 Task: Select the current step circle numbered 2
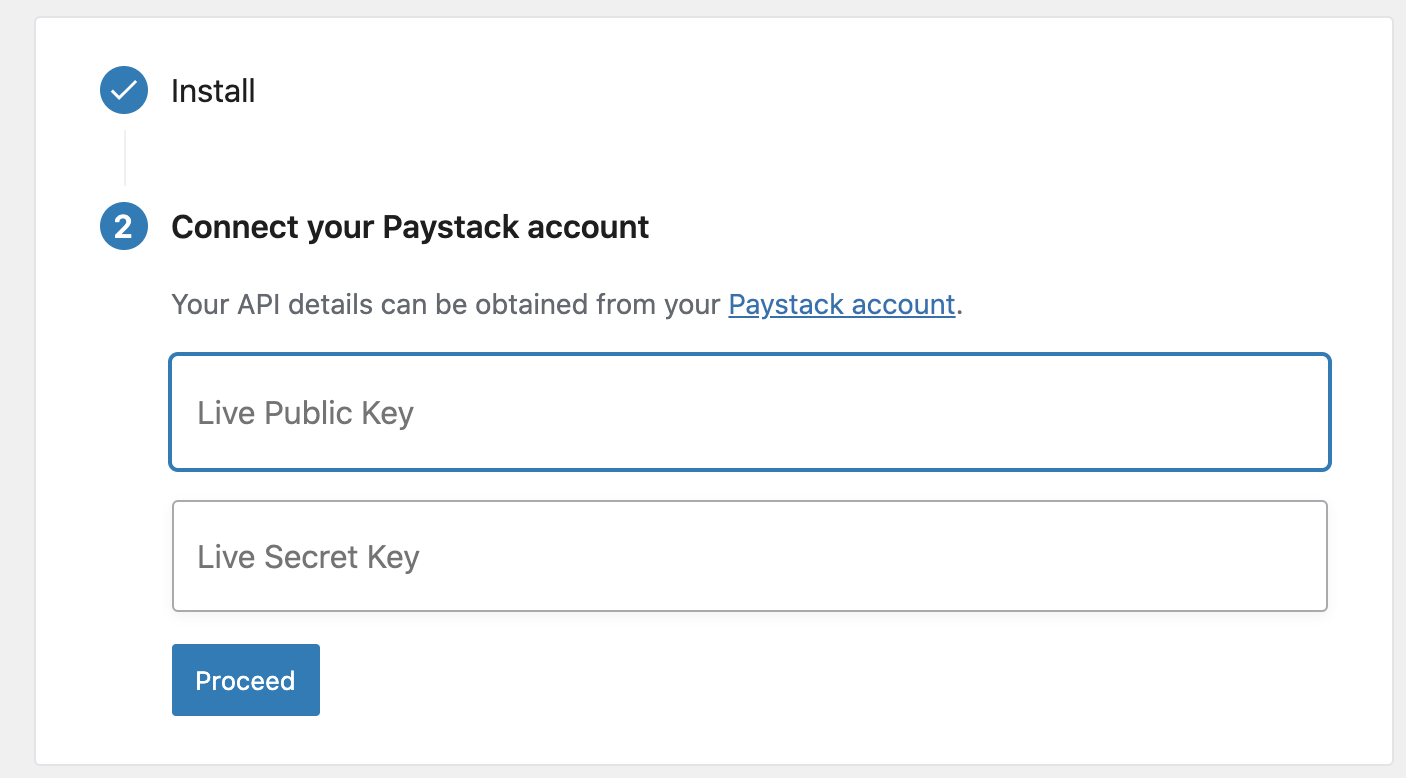(124, 227)
